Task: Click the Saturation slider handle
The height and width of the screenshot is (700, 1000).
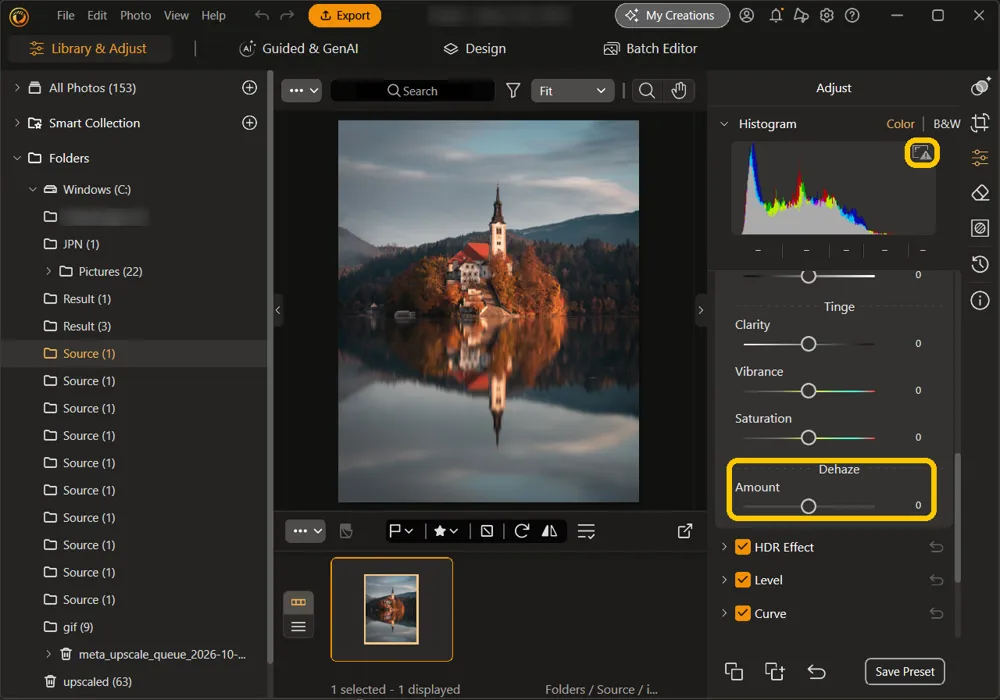Action: pyautogui.click(x=808, y=437)
